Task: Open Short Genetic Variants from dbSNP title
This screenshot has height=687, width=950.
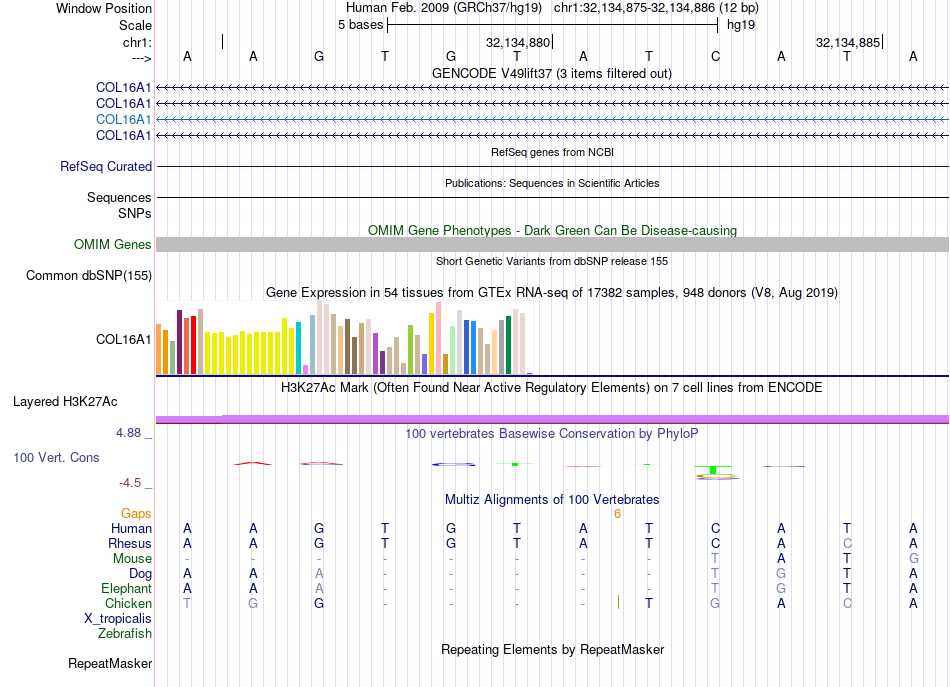Action: click(x=552, y=261)
